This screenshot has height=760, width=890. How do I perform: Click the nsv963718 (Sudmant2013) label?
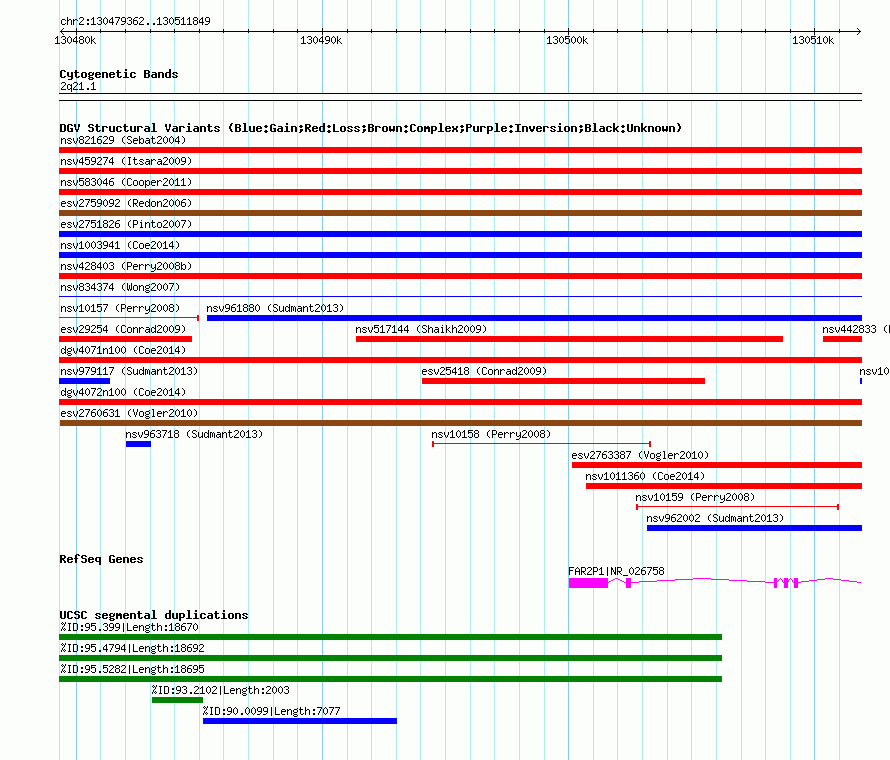click(x=194, y=434)
